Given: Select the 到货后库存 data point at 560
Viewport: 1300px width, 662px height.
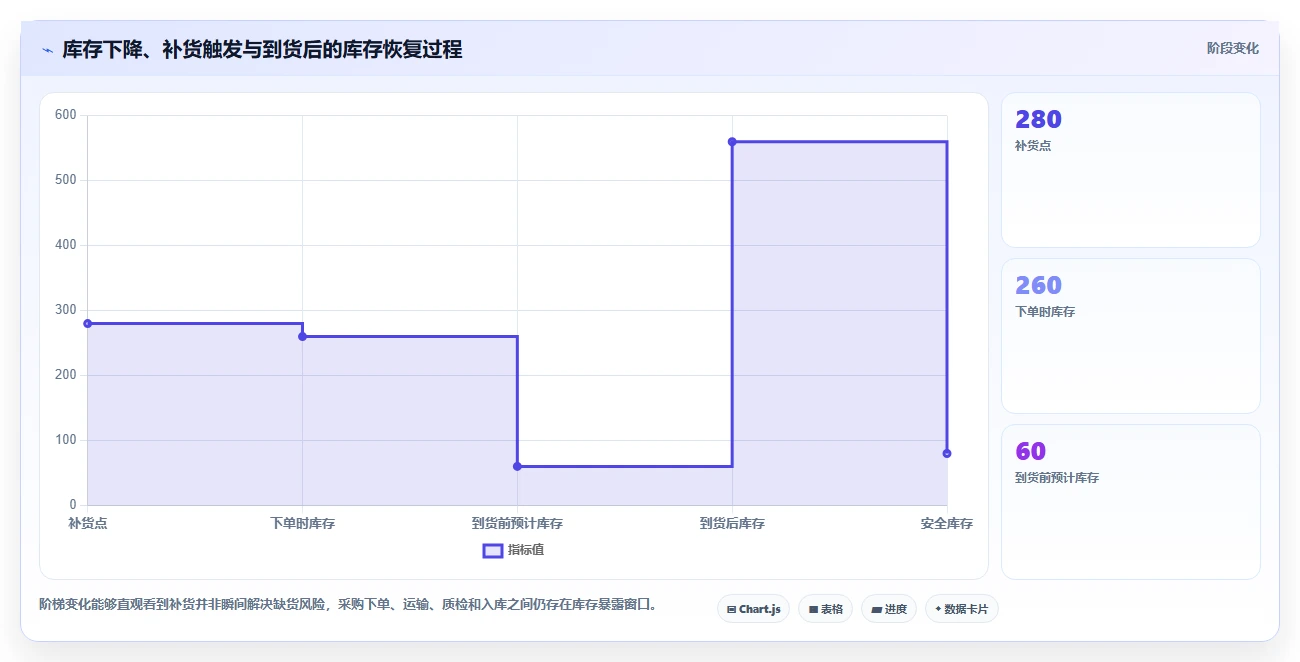Looking at the screenshot, I should pos(732,142).
